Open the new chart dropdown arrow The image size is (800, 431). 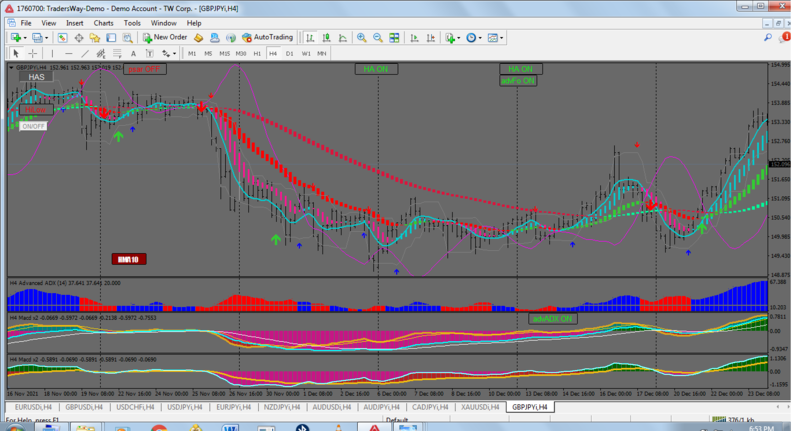tap(25, 37)
